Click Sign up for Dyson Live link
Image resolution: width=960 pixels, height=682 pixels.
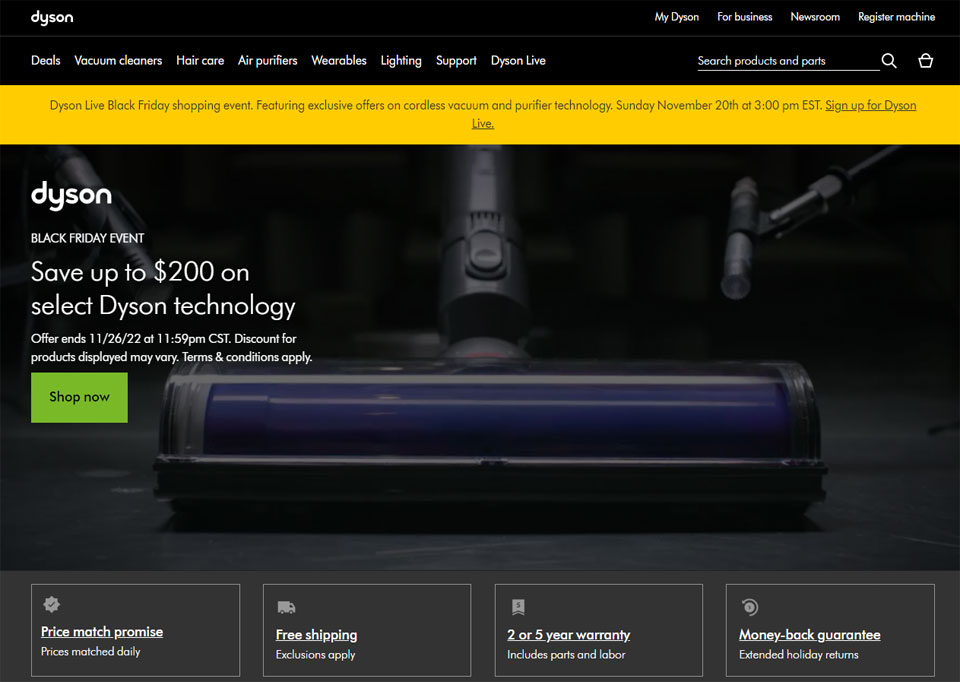870,105
